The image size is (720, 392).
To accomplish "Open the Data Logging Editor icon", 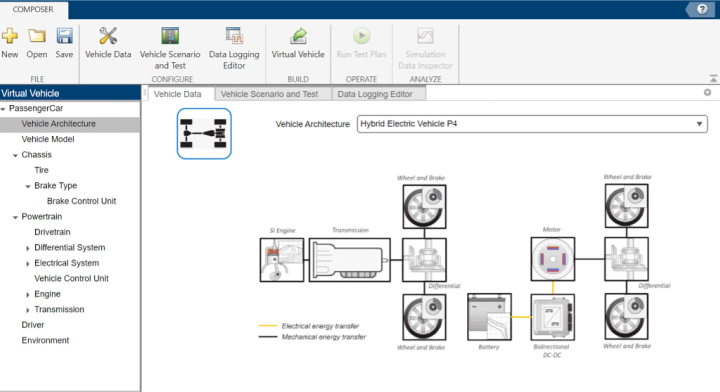I will point(234,36).
